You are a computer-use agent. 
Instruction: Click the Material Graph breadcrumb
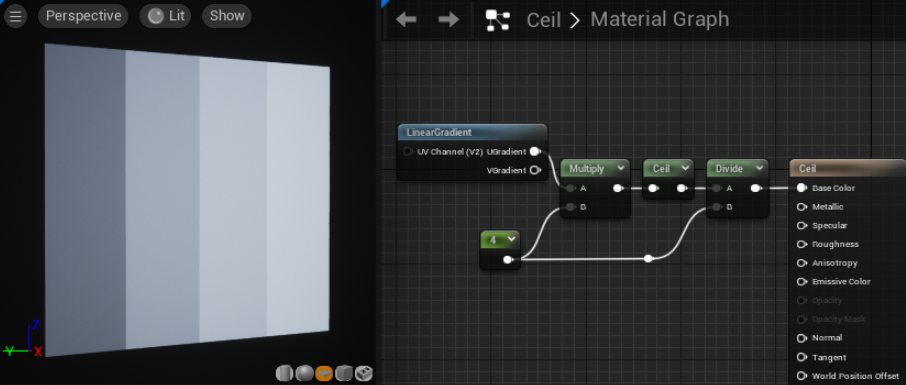pos(659,20)
